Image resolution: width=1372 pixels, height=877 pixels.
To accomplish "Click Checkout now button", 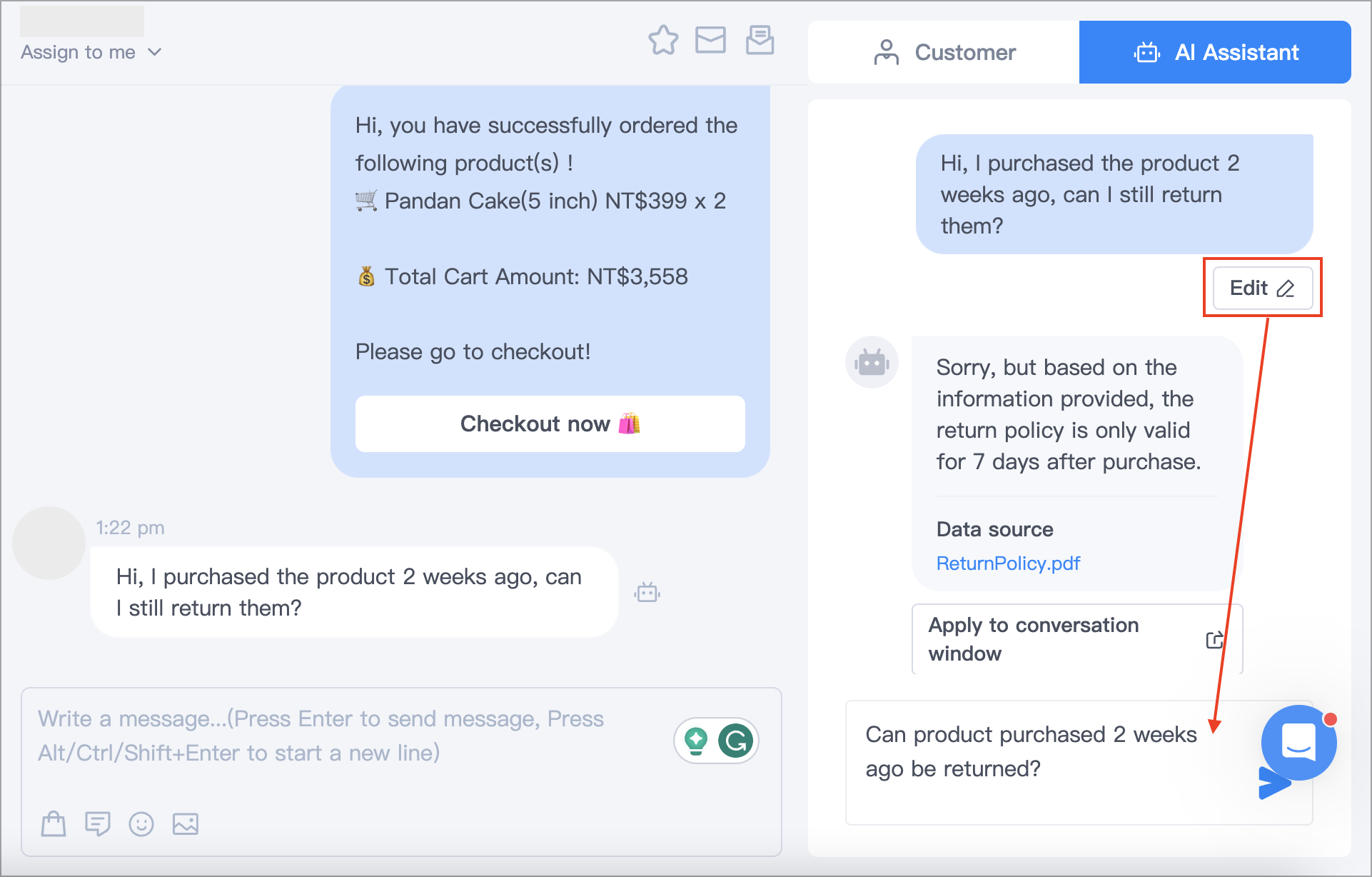I will (550, 424).
